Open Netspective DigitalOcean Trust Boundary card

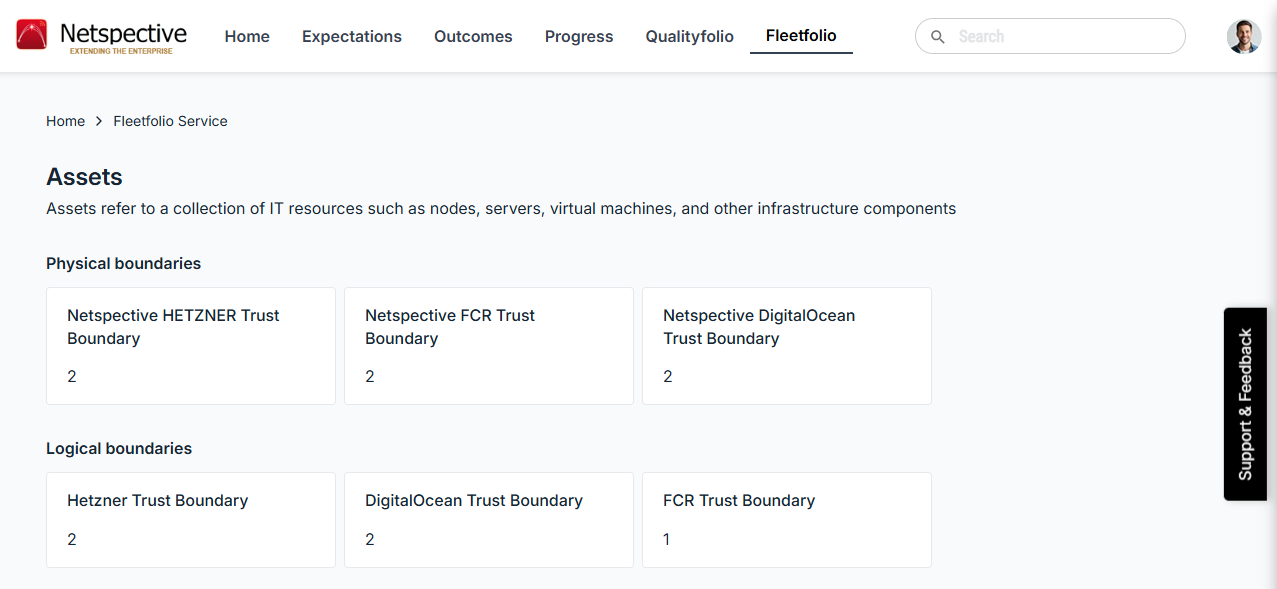pyautogui.click(x=787, y=346)
